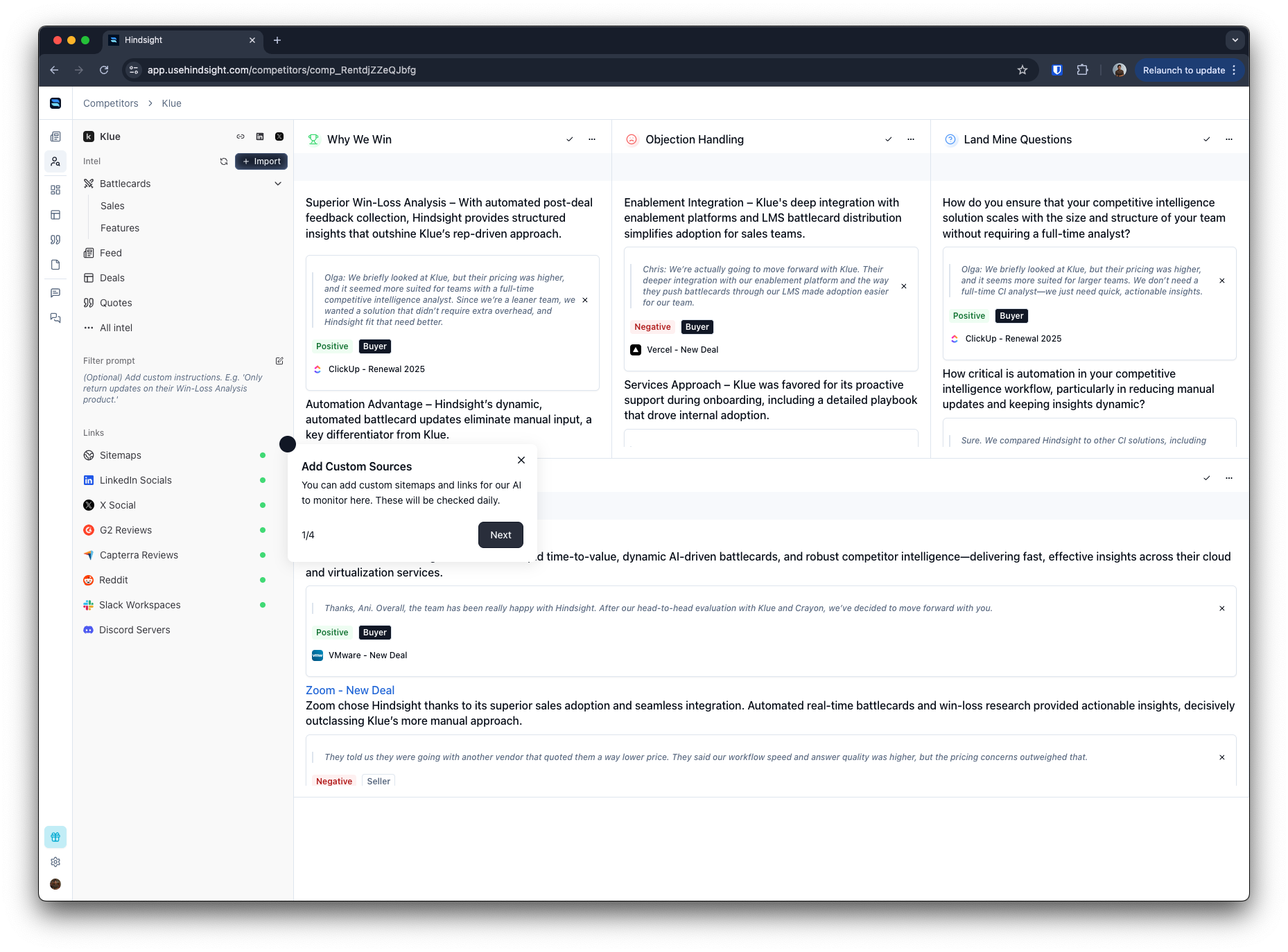This screenshot has height=952, width=1288.
Task: Mark Land Mine Questions card as checked
Action: click(x=1207, y=139)
